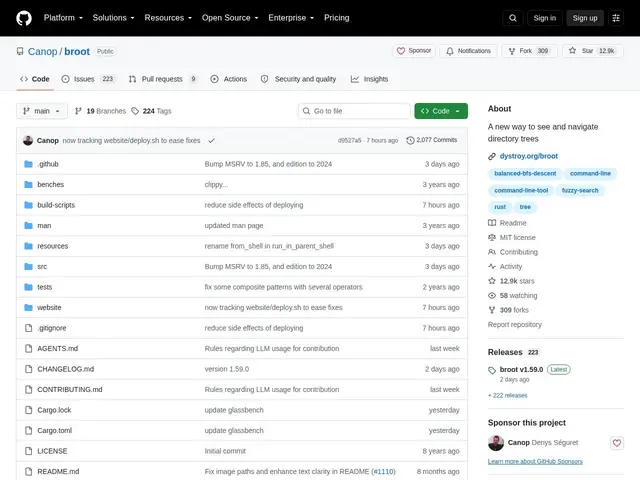Switch to the Actions tab
The width and height of the screenshot is (640, 480).
tap(229, 79)
